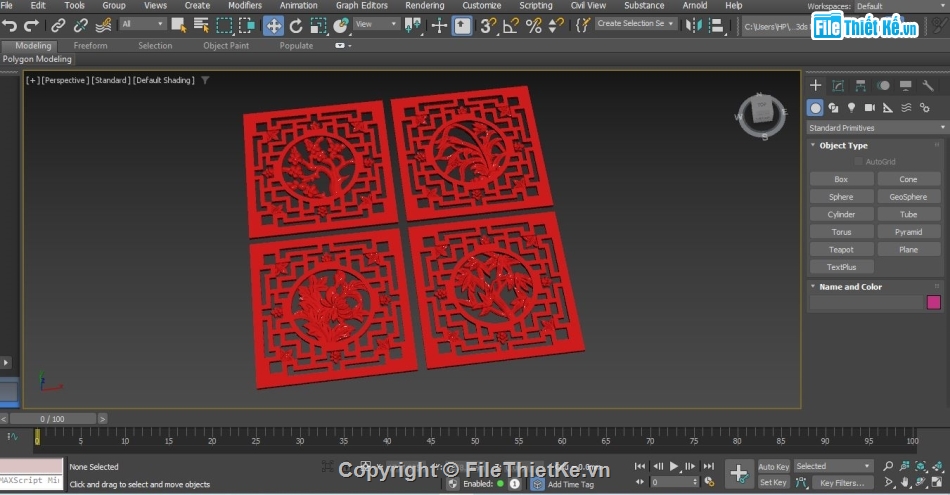
Task: Open the View reference coordinate dropdown
Action: tap(376, 24)
